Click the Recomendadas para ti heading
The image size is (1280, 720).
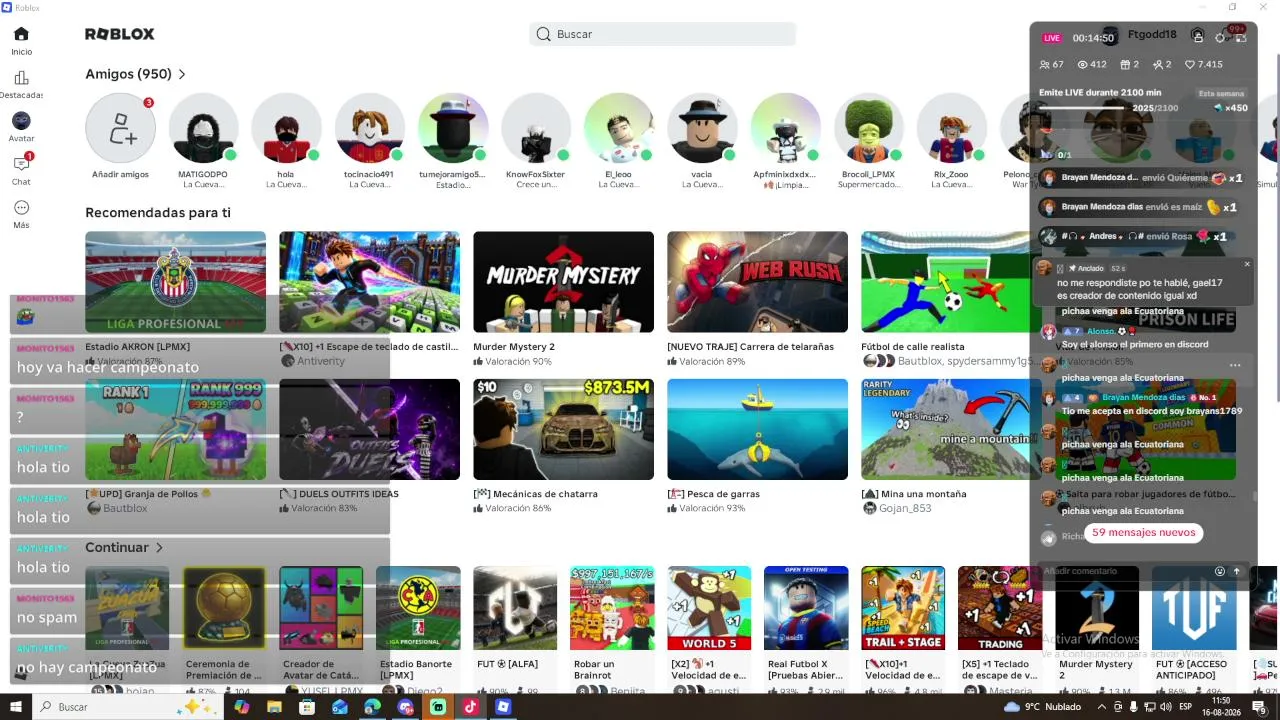(158, 212)
